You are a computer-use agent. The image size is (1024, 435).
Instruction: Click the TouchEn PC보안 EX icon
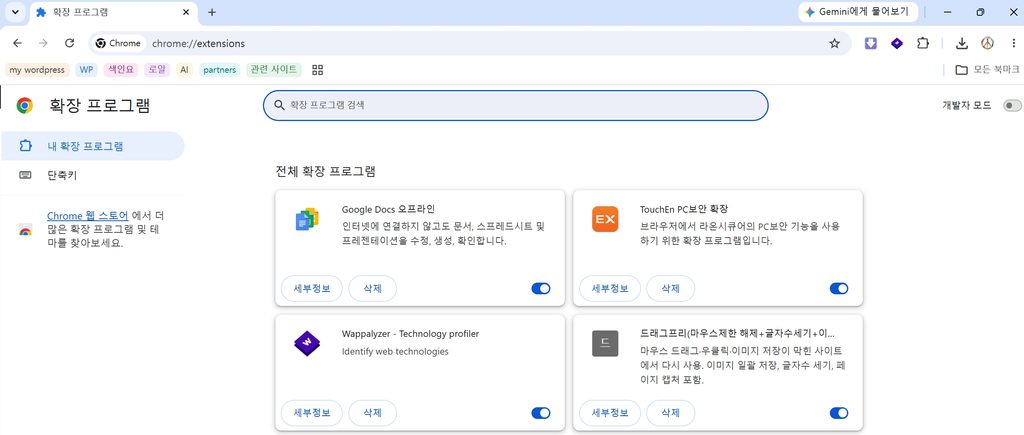coord(605,219)
